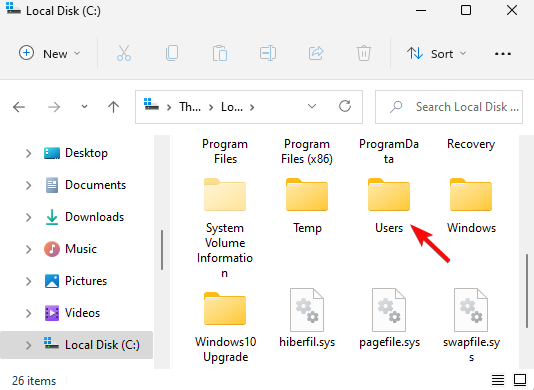Screen dimensions: 534x390
Task: Expand the Music tree node
Action: pyautogui.click(x=29, y=250)
